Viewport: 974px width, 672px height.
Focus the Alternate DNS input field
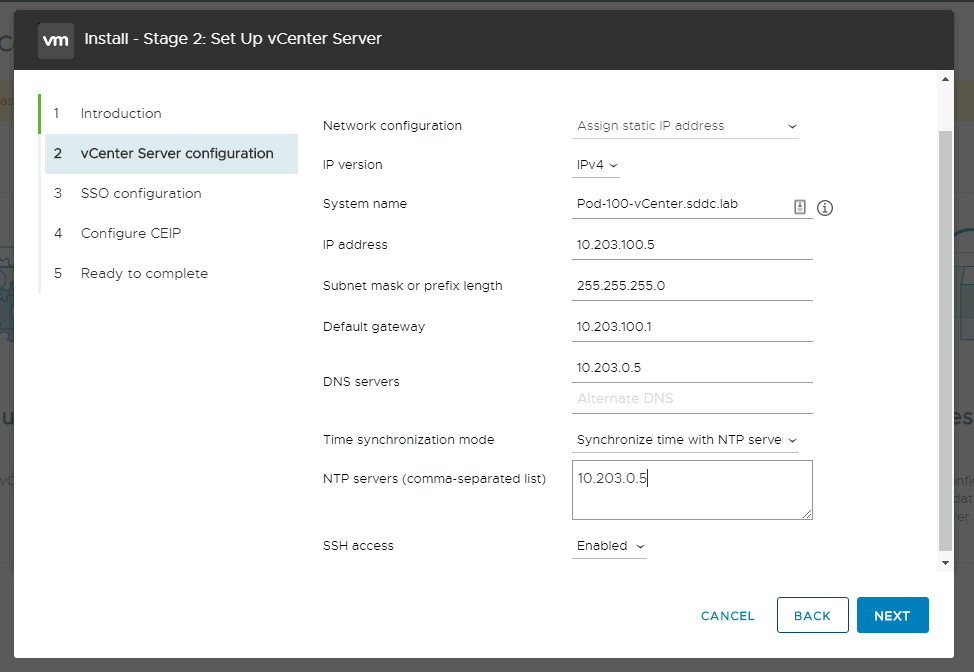tap(692, 399)
